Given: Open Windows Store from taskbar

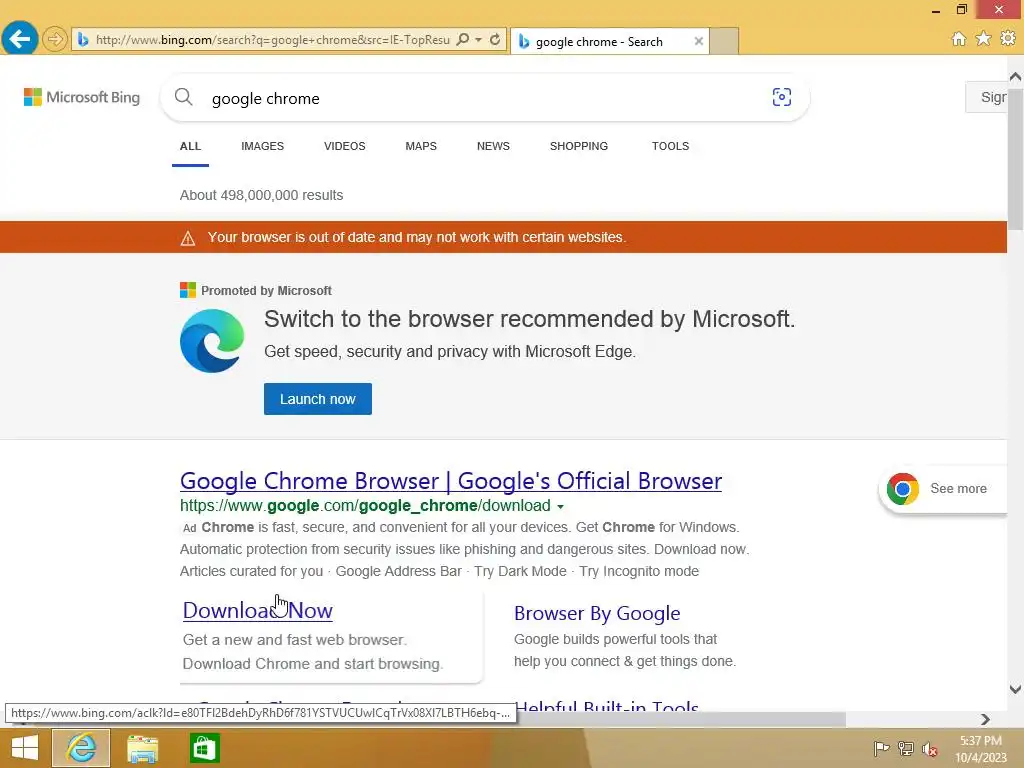Looking at the screenshot, I should [x=204, y=748].
